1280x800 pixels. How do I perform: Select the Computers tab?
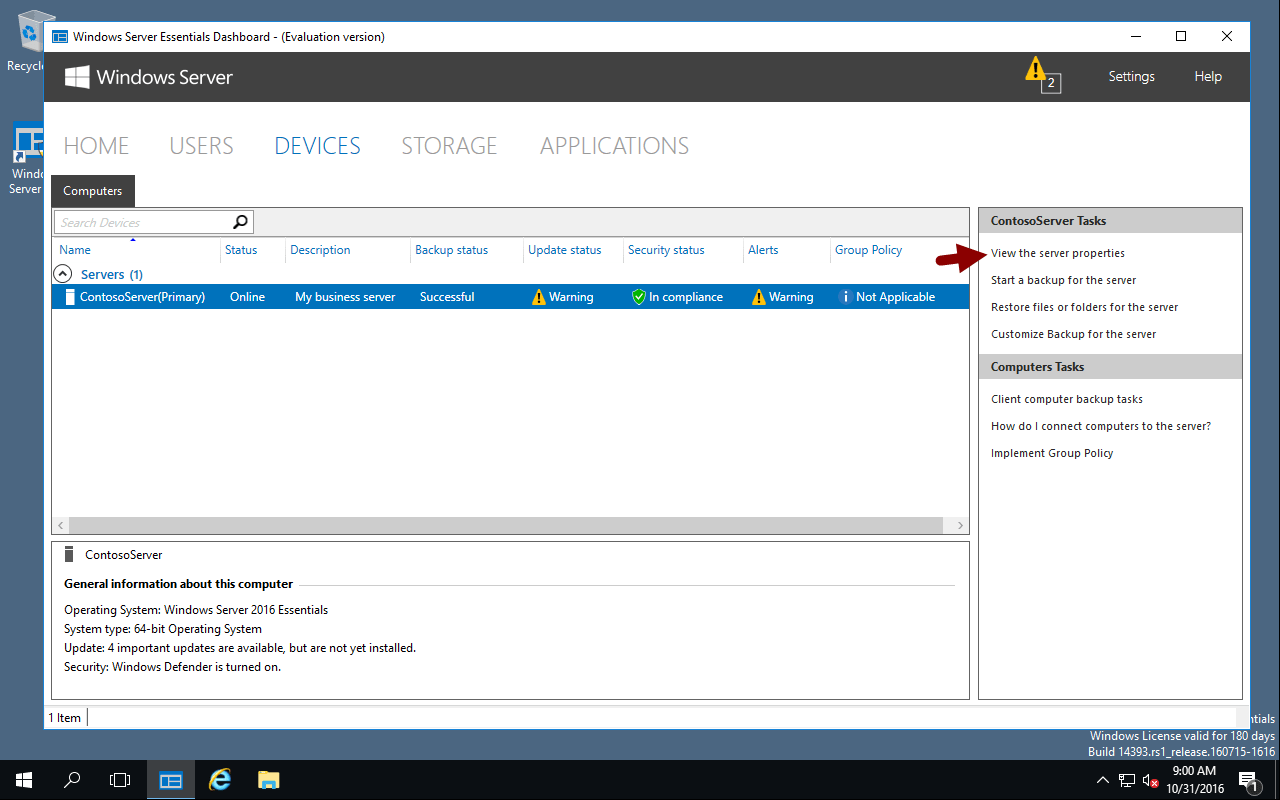[x=93, y=191]
